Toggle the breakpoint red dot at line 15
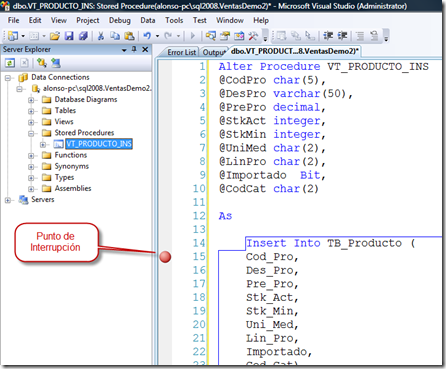The height and width of the screenshot is (369, 446). point(165,257)
